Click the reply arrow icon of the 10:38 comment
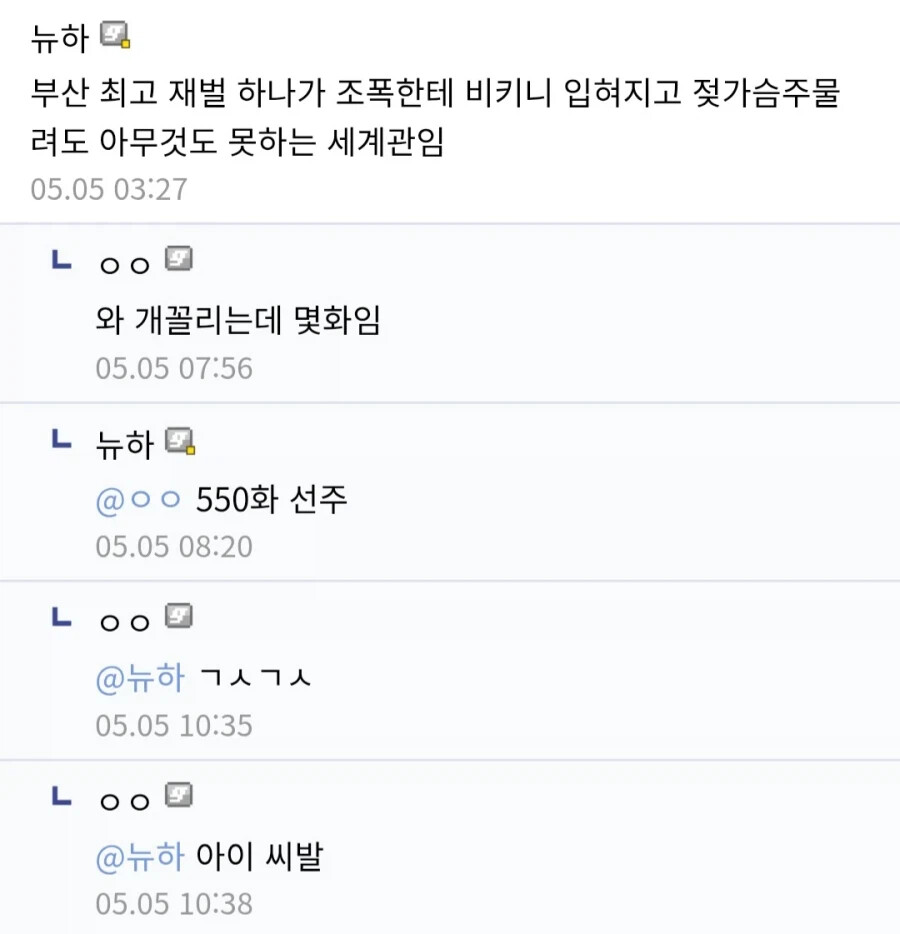 (x=62, y=796)
